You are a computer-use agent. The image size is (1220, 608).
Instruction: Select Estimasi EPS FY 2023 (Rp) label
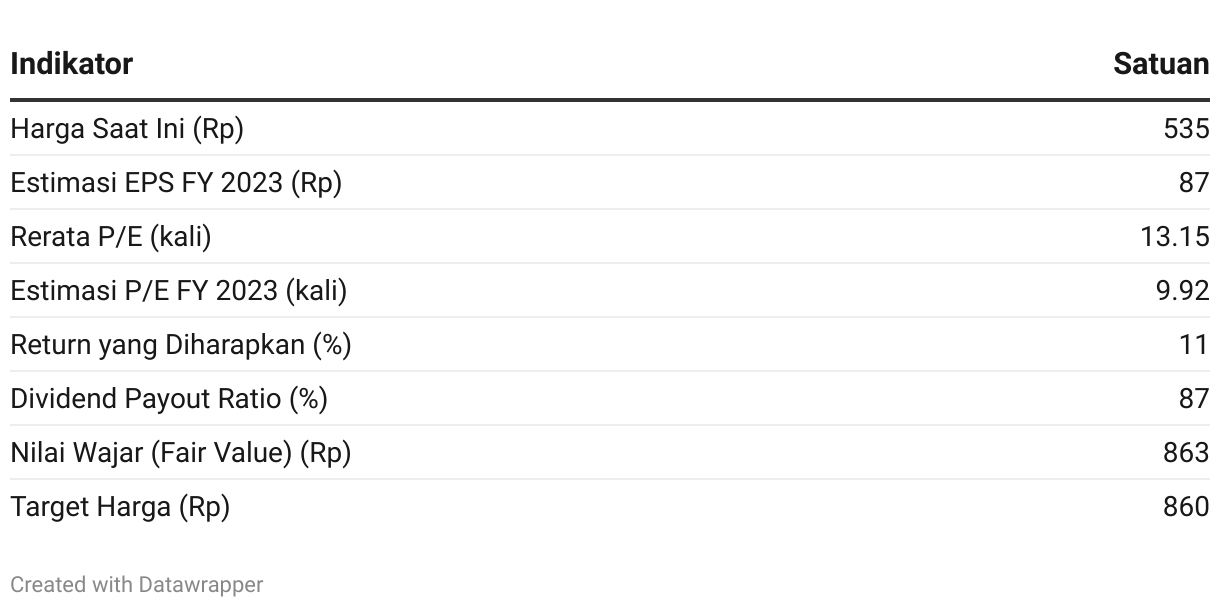176,183
